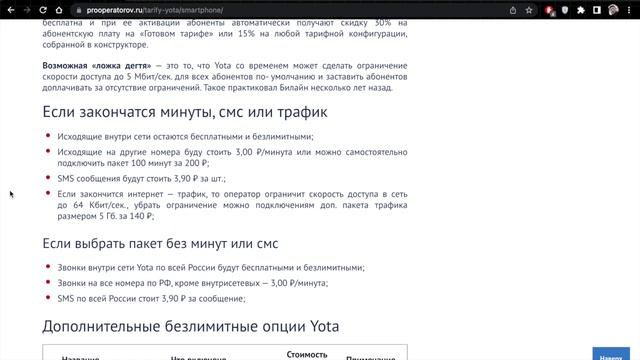Bookmark this page with the star icon

(529, 10)
